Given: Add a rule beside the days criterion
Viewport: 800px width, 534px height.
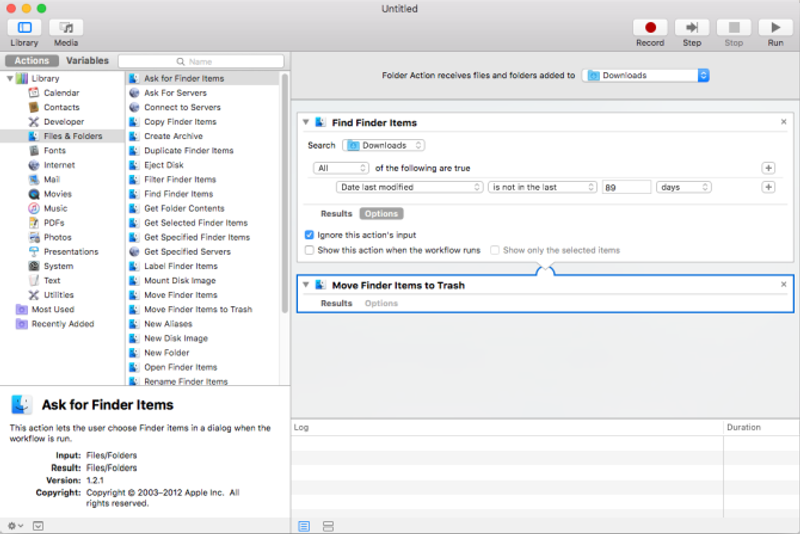Looking at the screenshot, I should click(x=768, y=187).
